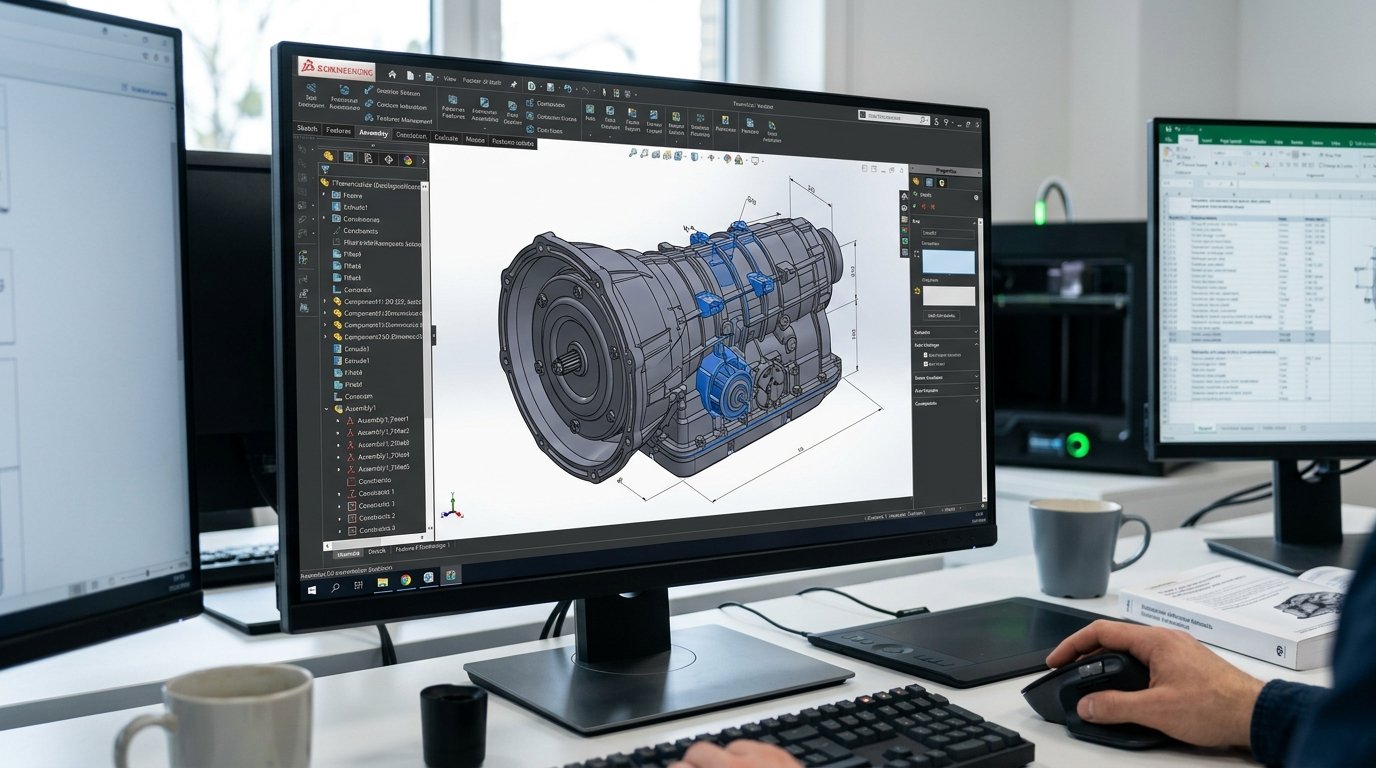Image resolution: width=1376 pixels, height=768 pixels.
Task: Click the middle of three stacked ribbon commands
Action: [x=396, y=106]
